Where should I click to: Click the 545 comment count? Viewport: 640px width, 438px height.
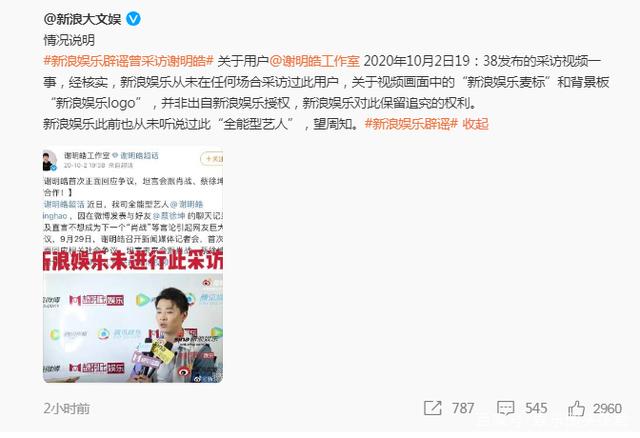click(x=536, y=408)
